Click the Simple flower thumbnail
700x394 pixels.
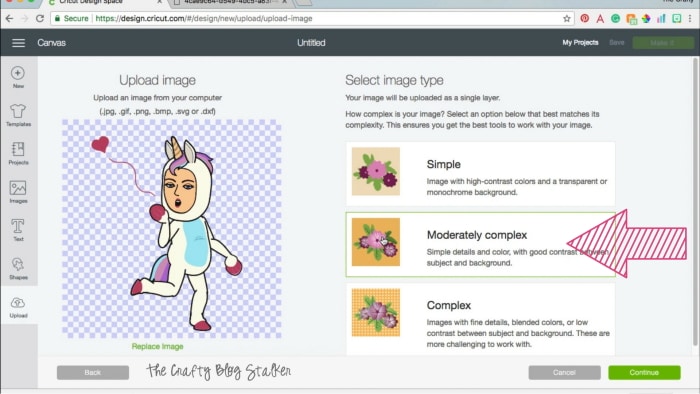376,171
